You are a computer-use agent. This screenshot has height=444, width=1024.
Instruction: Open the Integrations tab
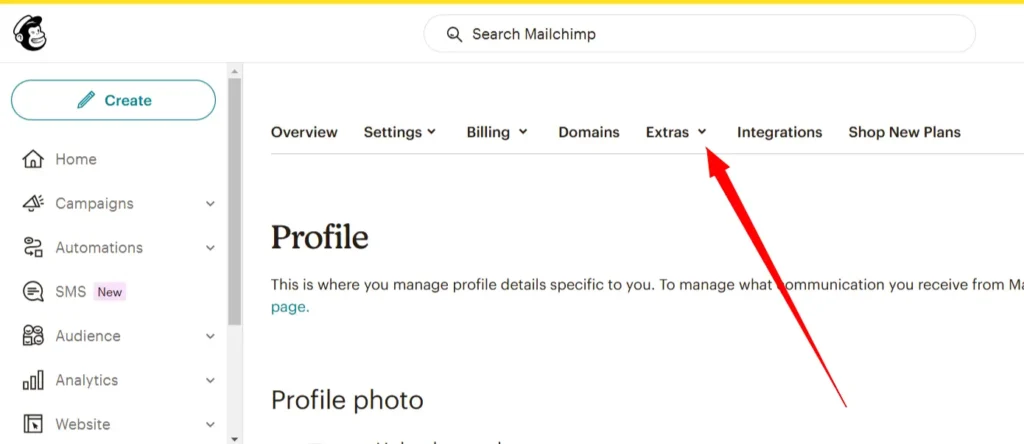coord(780,132)
